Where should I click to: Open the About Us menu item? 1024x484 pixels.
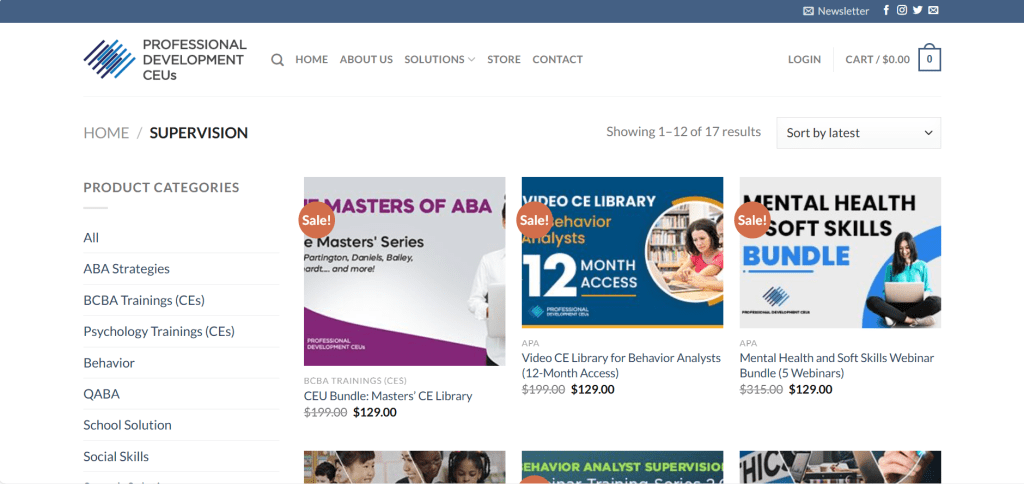tap(366, 60)
